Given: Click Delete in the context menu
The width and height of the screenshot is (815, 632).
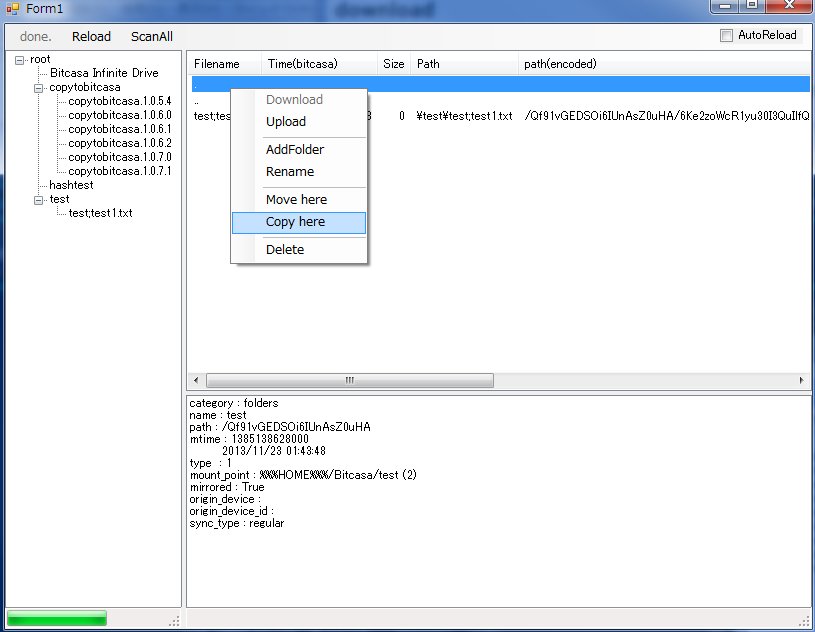Looking at the screenshot, I should [x=285, y=250].
